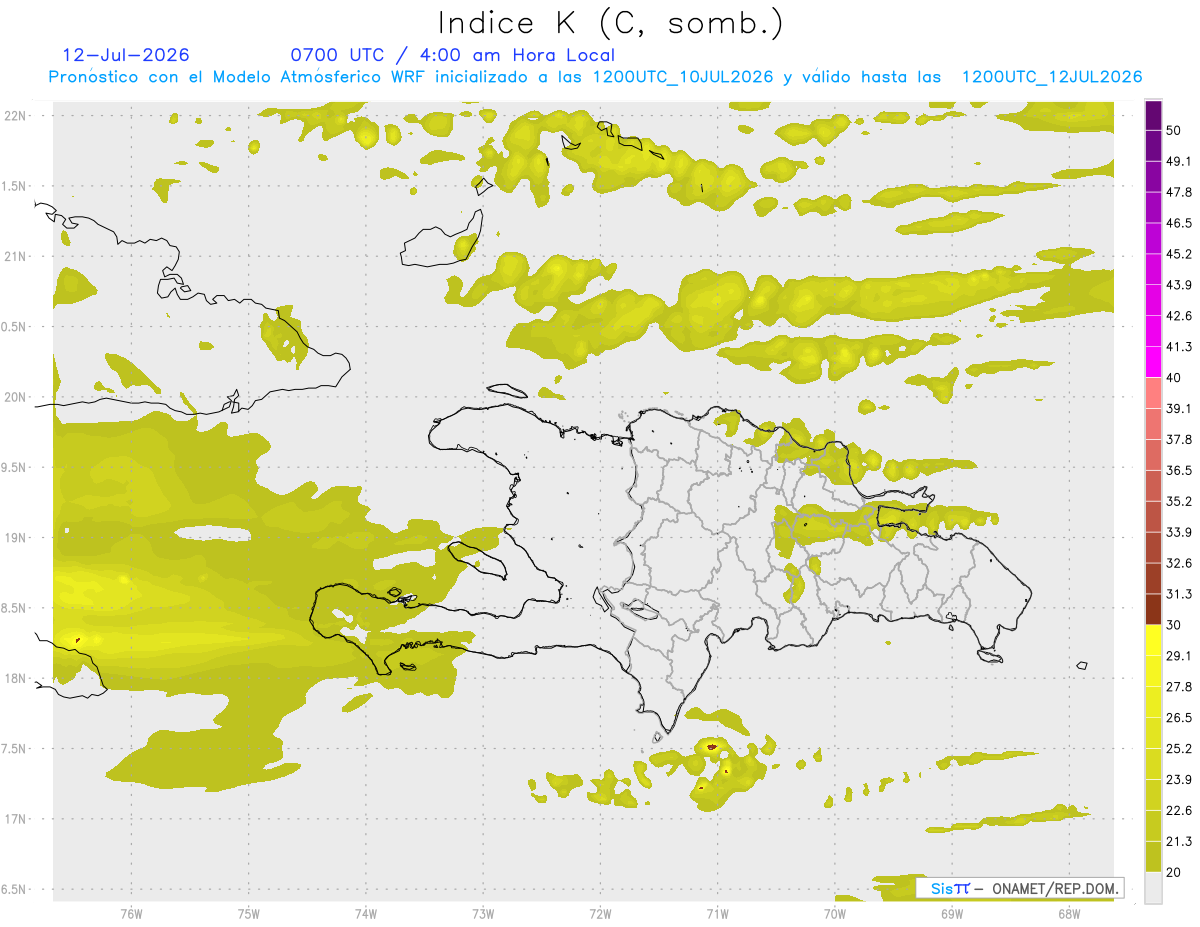This screenshot has height=927, width=1200.
Task: Click the colorbar value label 21.3
Action: click(x=1179, y=841)
